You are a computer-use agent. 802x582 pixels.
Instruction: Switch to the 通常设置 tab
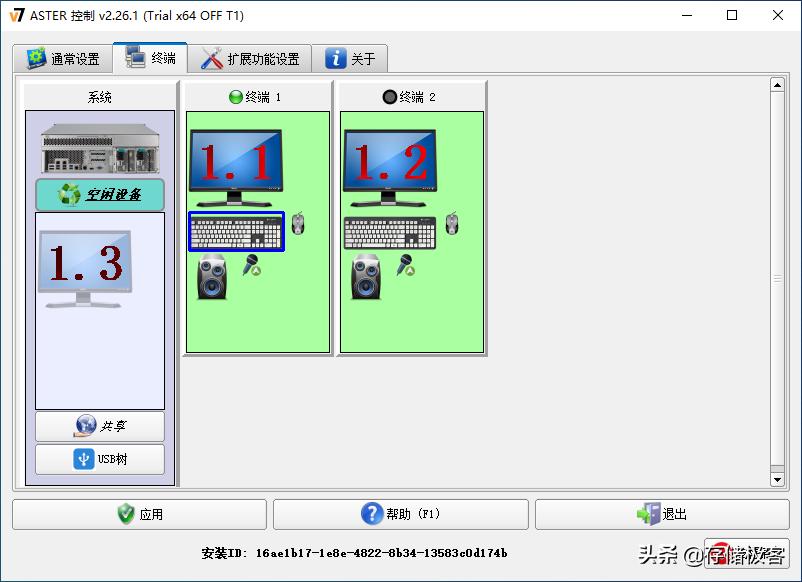(63, 58)
